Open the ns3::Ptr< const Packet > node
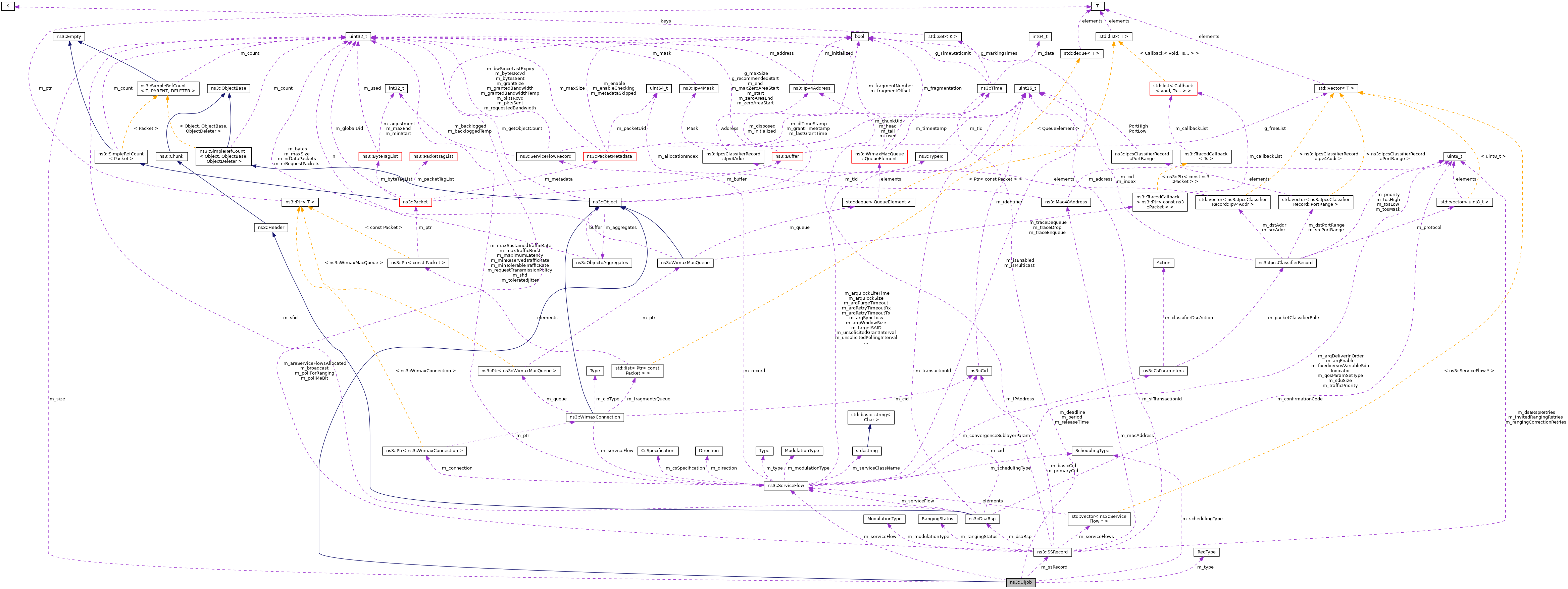This screenshot has height=589, width=1568. (x=418, y=262)
